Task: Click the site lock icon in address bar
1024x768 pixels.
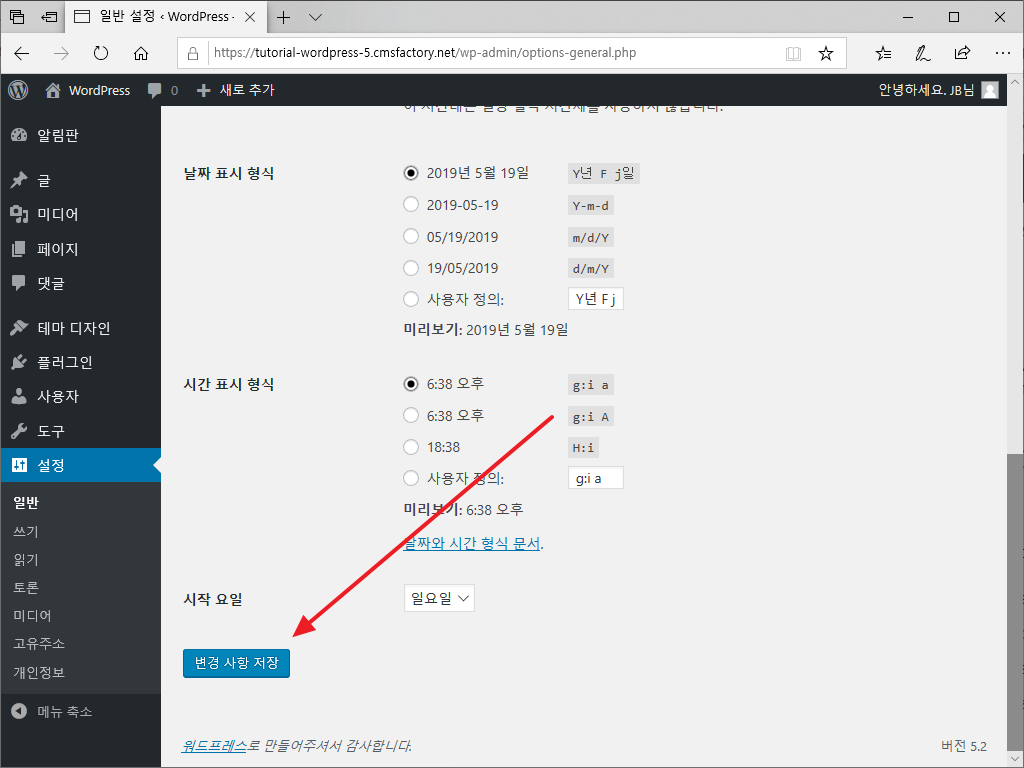Action: pyautogui.click(x=193, y=54)
